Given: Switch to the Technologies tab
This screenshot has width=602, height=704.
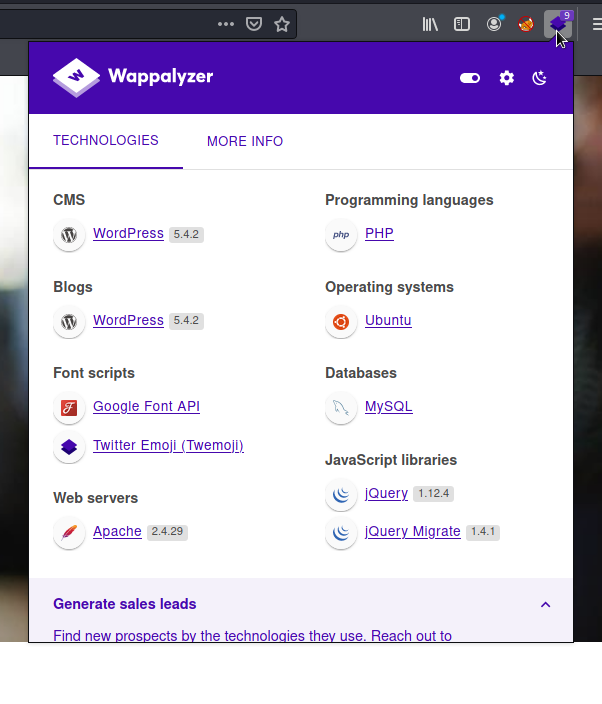Looking at the screenshot, I should [106, 141].
